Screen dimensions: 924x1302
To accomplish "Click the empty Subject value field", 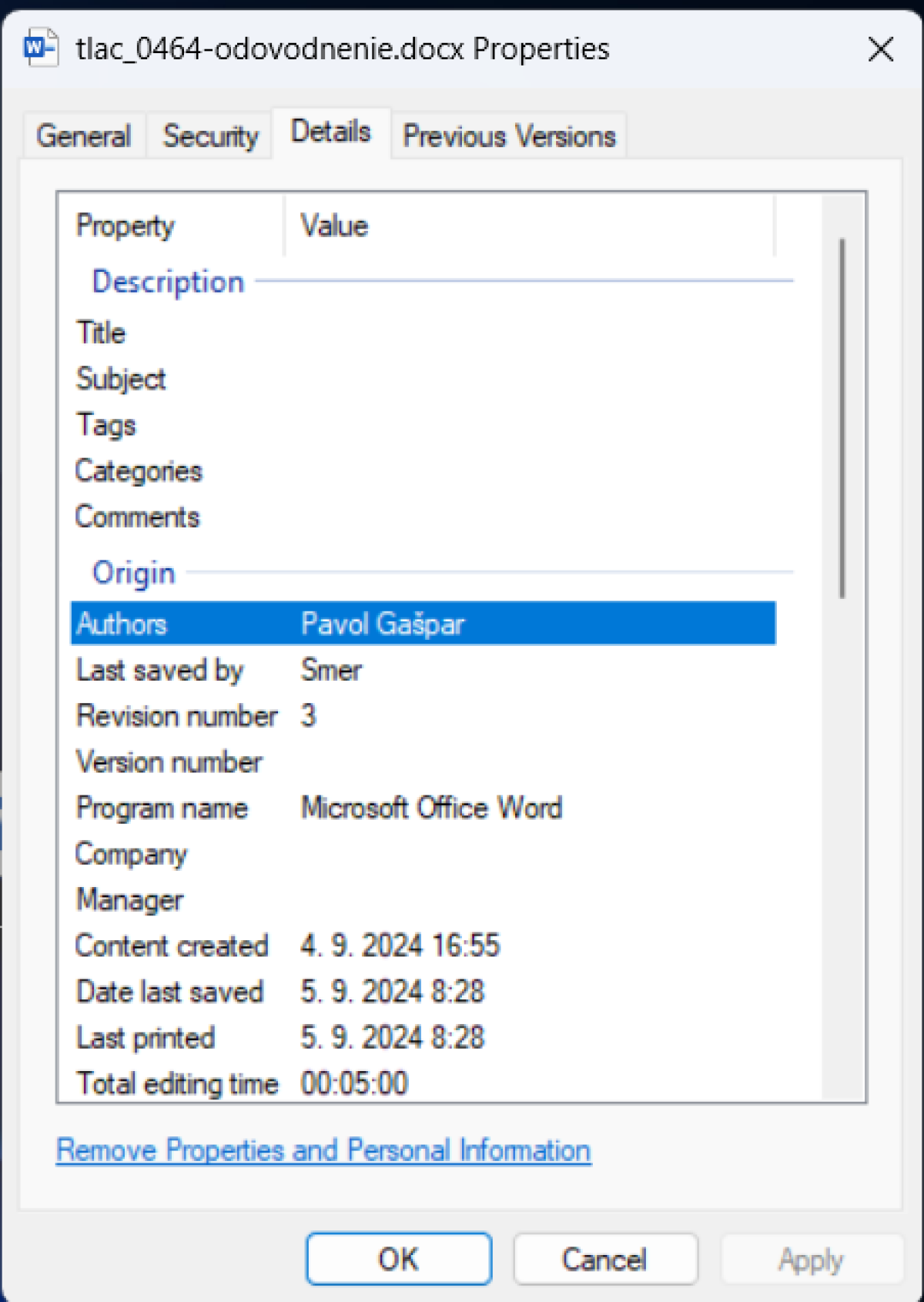I will (x=531, y=379).
